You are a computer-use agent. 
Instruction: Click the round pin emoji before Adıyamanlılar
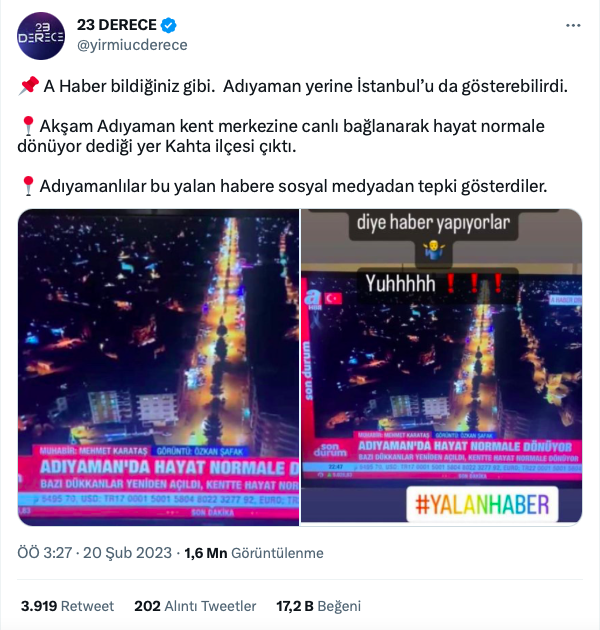click(28, 186)
